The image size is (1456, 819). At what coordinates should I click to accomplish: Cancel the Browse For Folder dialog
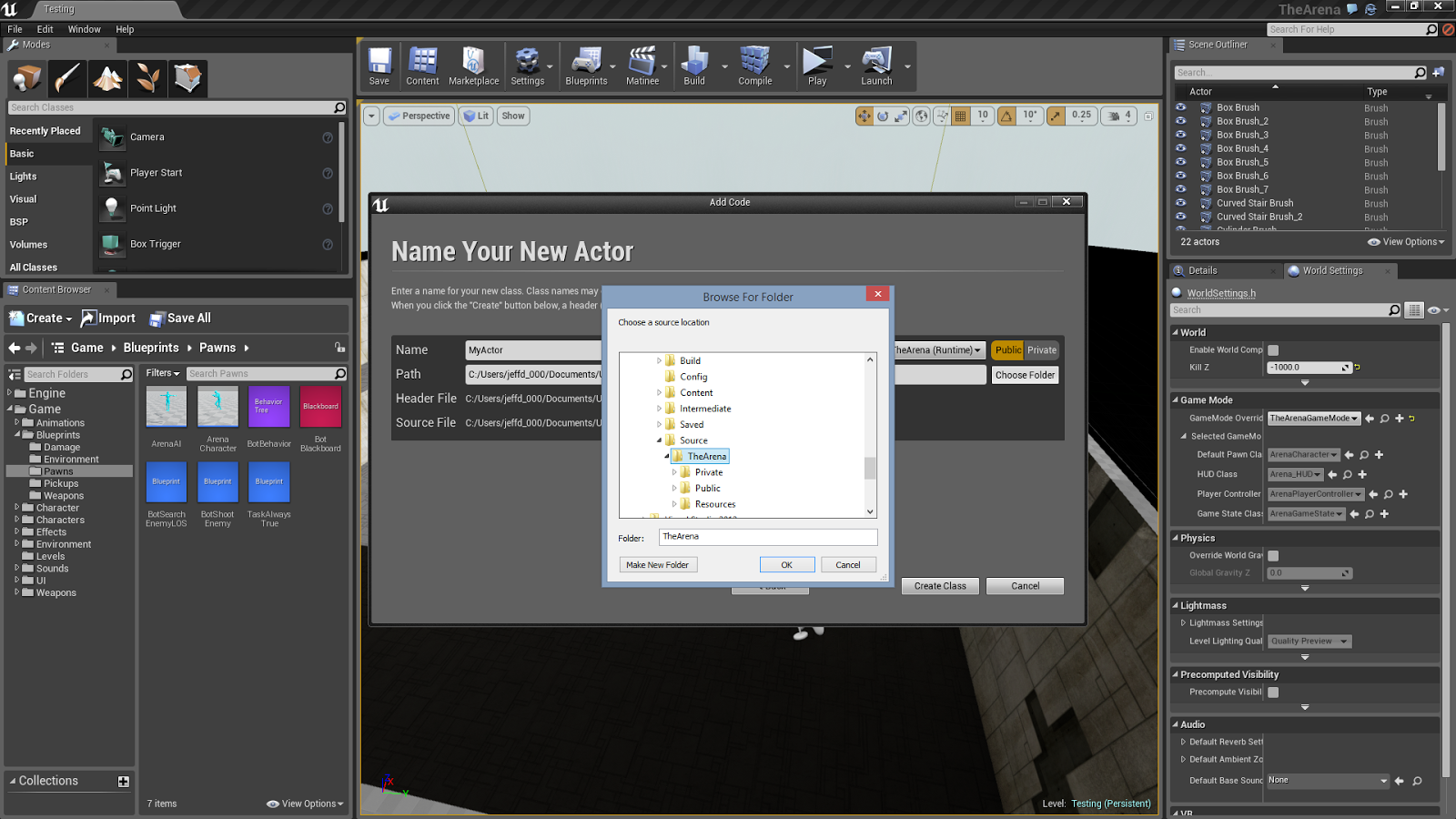coord(848,565)
